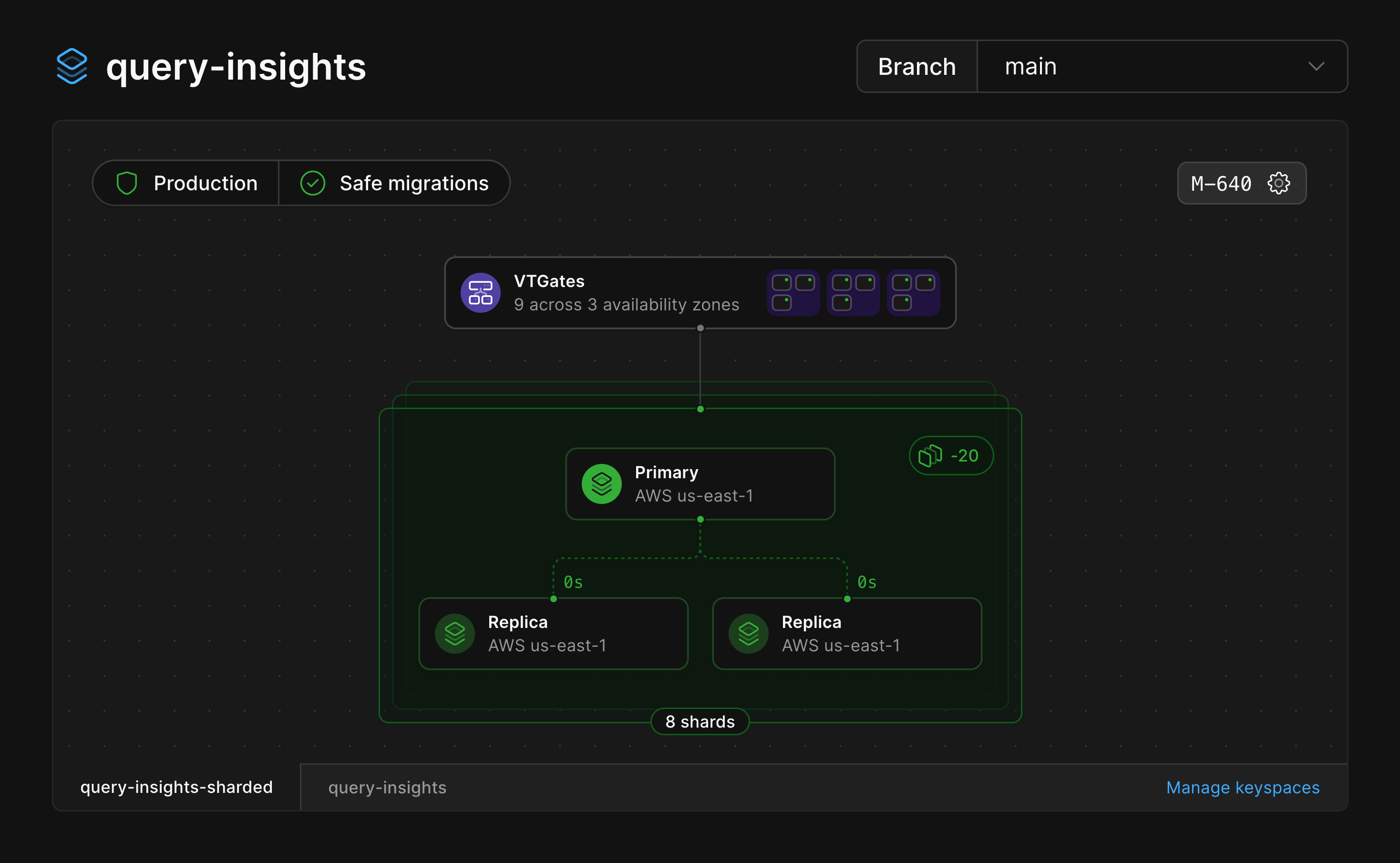Screen dimensions: 1400x863
Task: Click the purple VTGates icon
Action: tap(481, 293)
